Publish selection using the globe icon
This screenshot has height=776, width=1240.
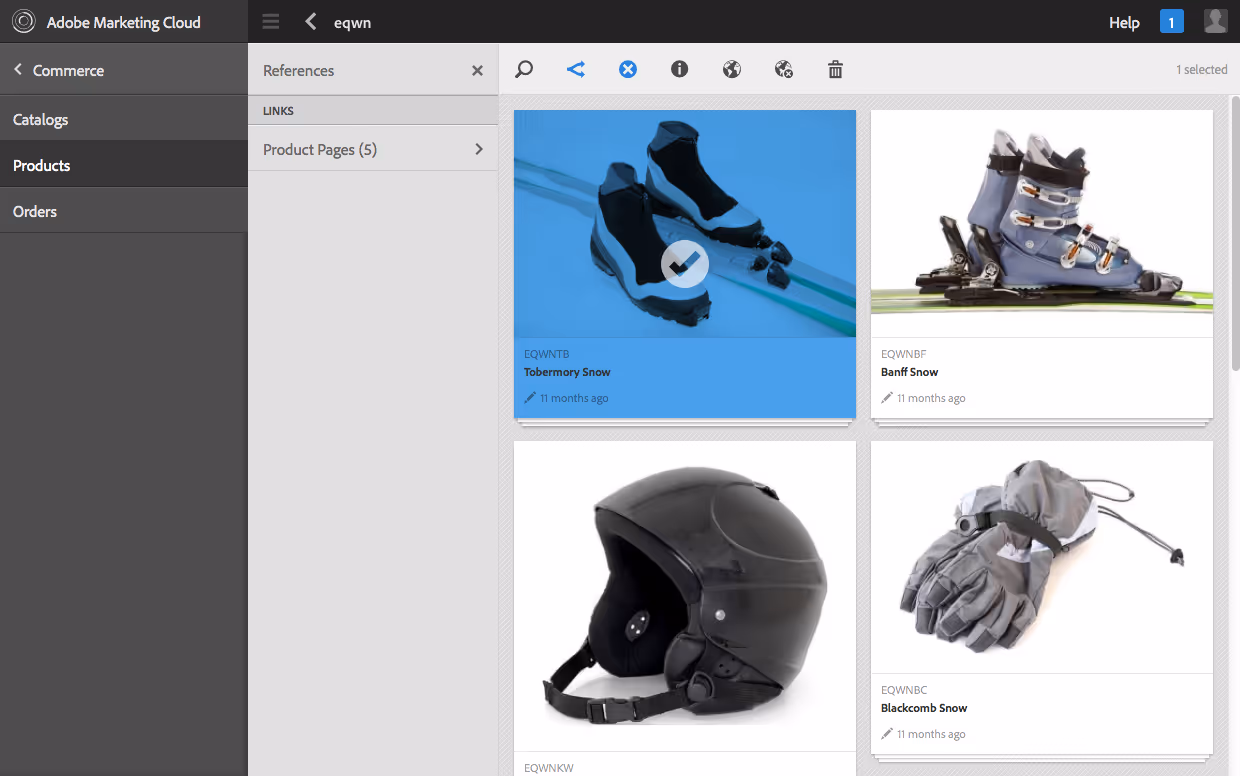731,69
